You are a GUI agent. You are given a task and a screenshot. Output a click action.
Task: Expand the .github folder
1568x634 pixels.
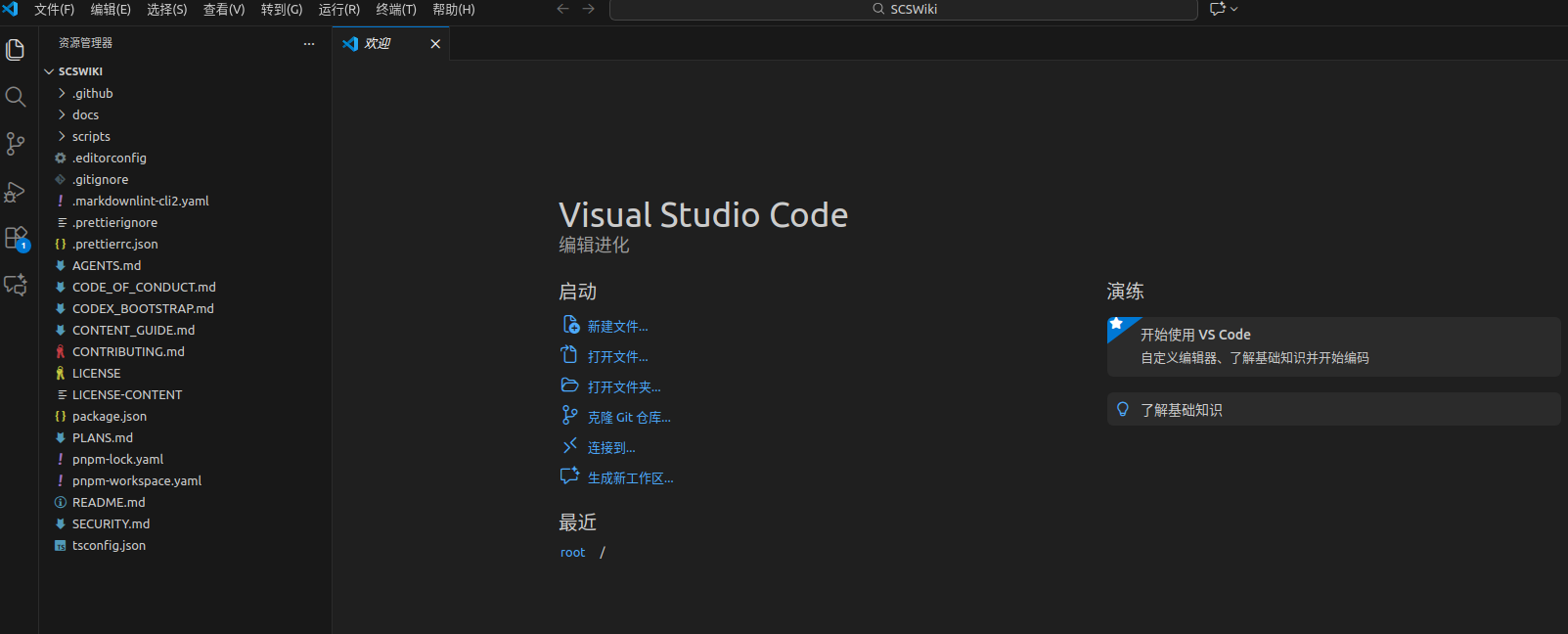coord(62,93)
